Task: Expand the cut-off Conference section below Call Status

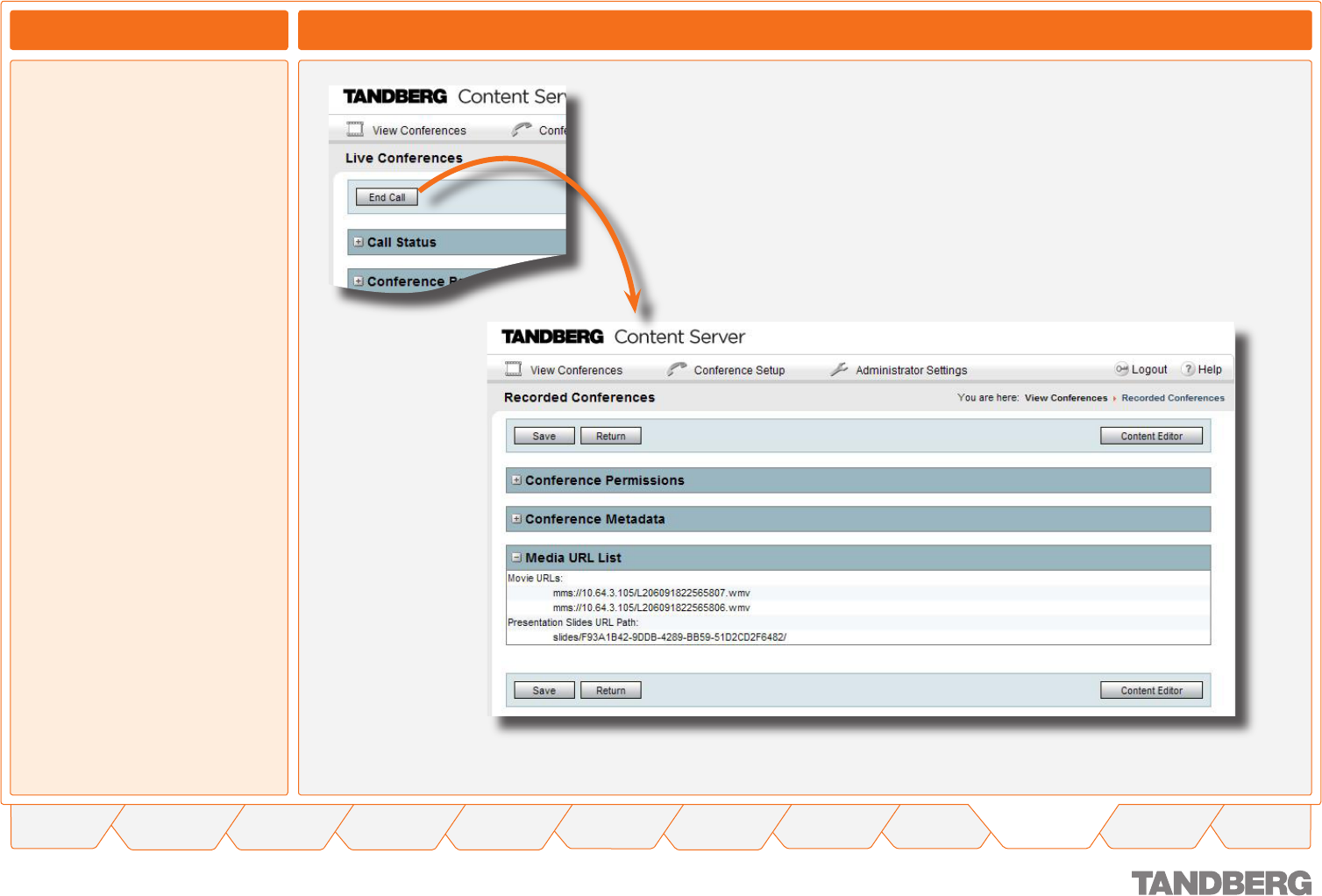Action: click(358, 281)
